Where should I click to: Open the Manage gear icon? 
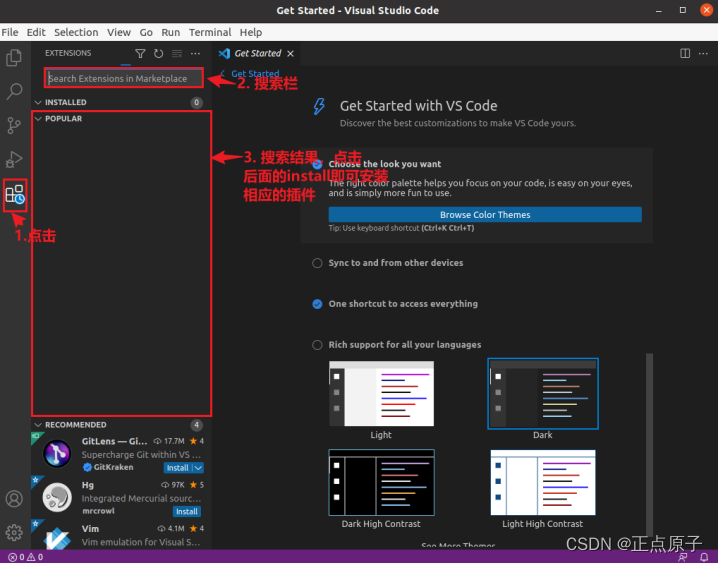[14, 532]
